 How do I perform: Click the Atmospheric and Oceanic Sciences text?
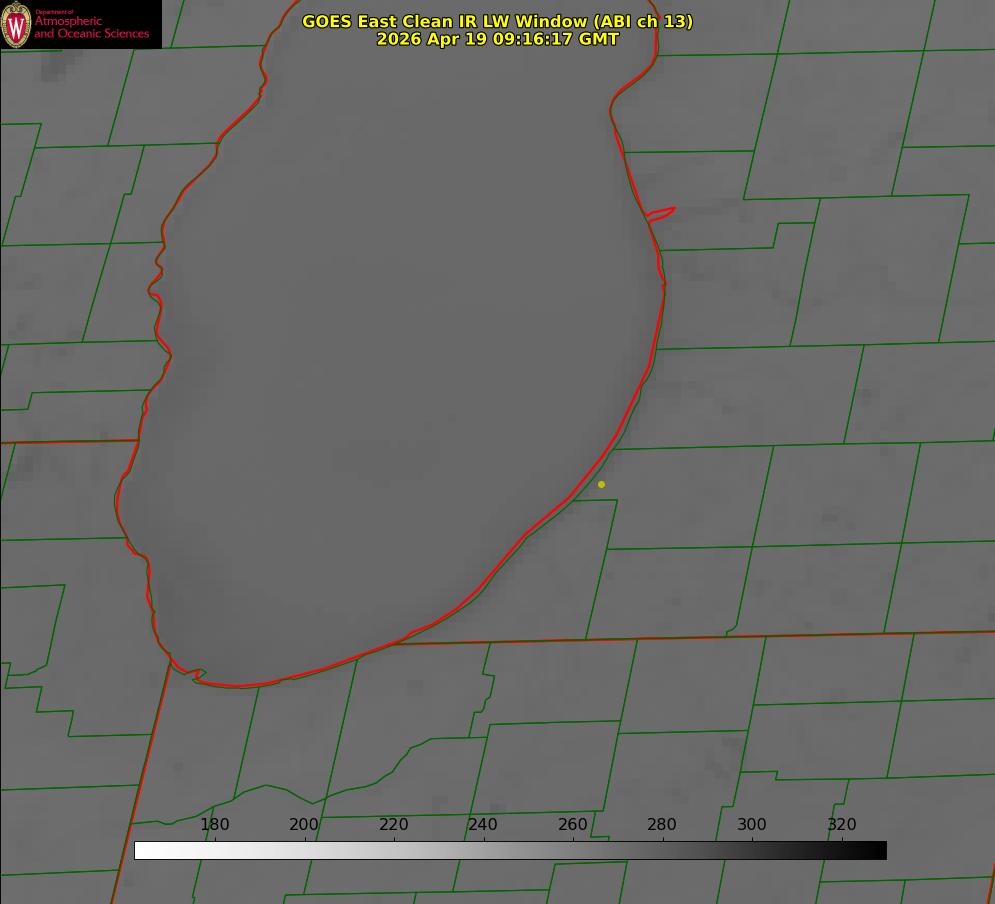[91, 27]
